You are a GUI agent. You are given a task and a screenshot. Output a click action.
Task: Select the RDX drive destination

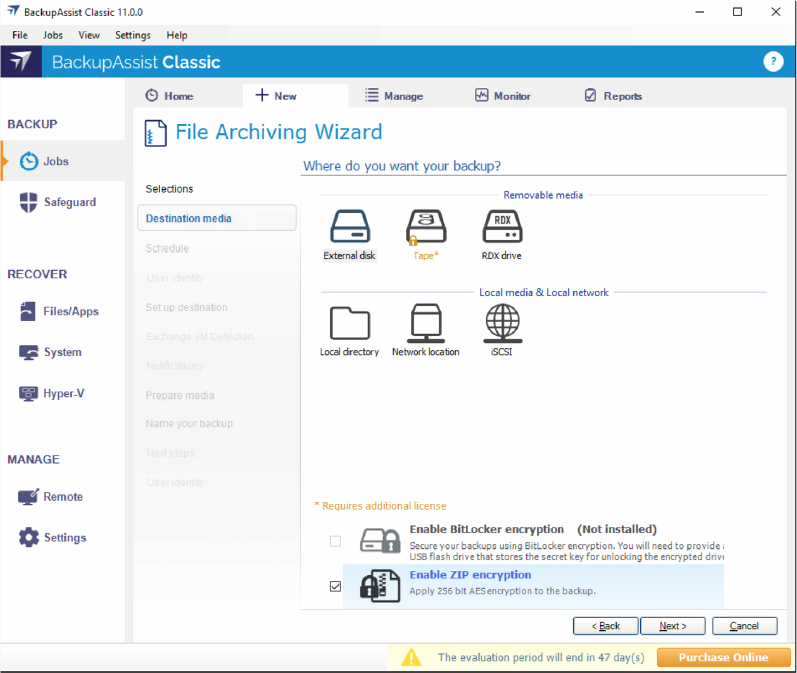click(502, 228)
